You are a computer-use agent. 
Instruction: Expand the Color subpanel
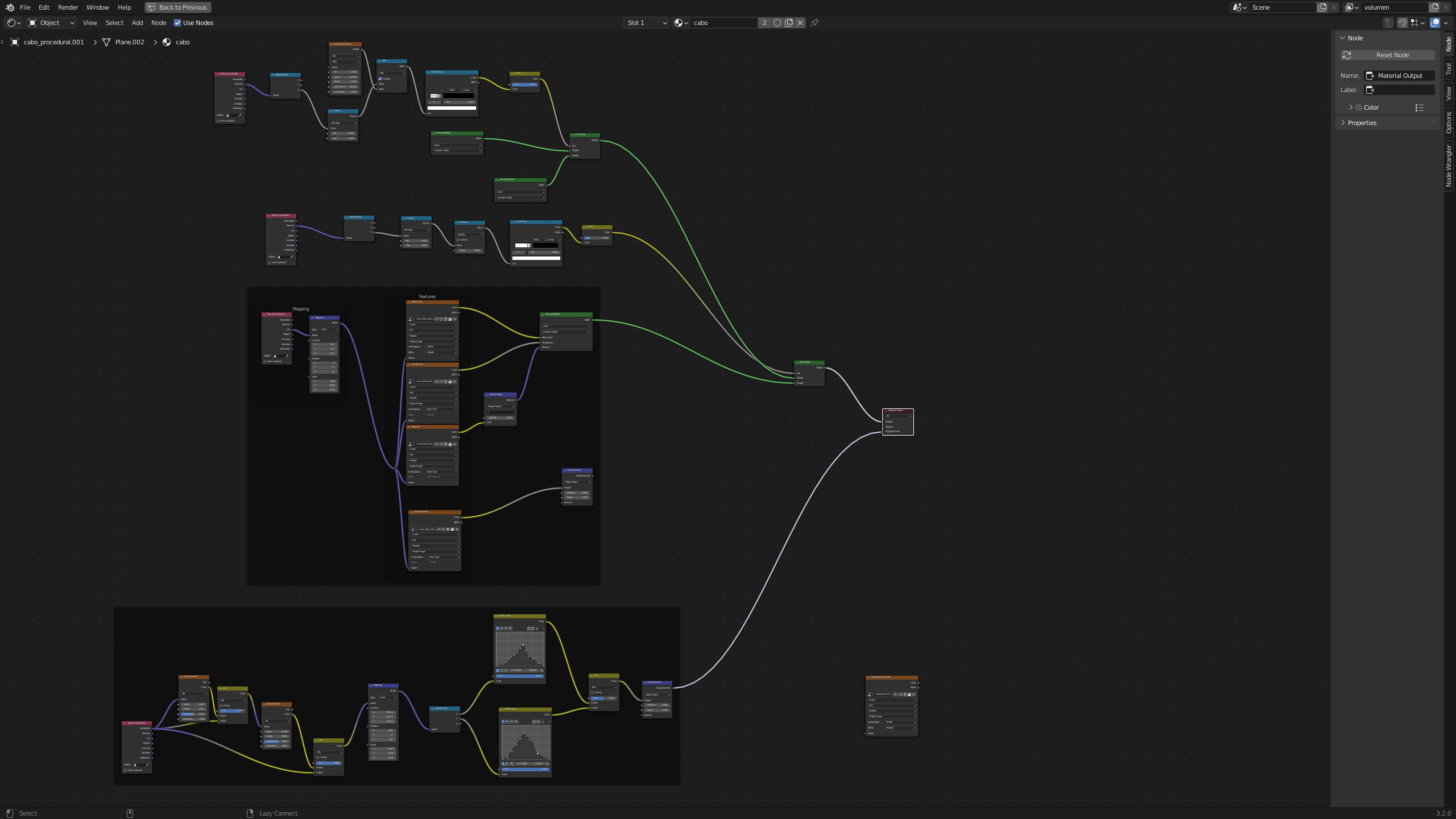pos(1351,107)
